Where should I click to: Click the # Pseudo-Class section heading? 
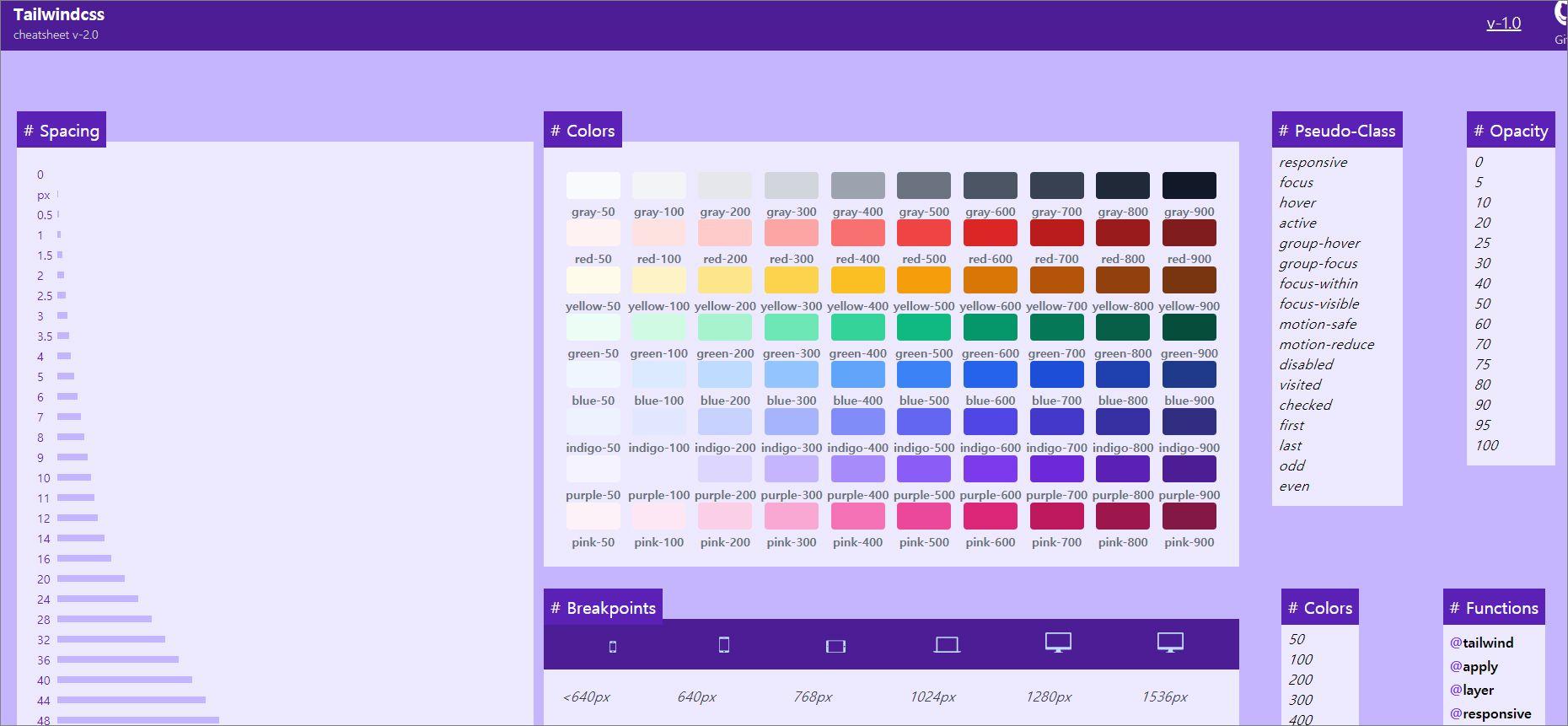pyautogui.click(x=1337, y=130)
